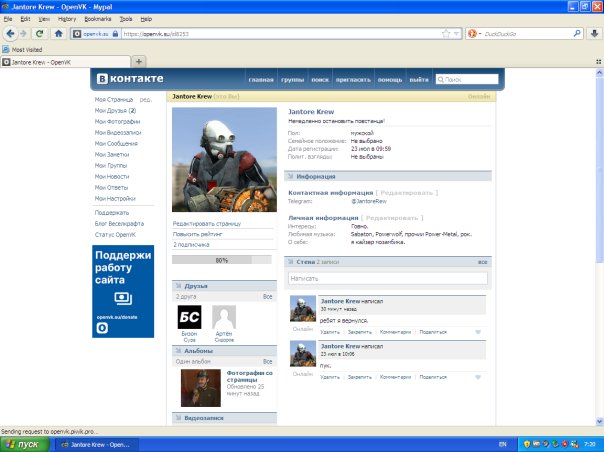
Task: Click the 80% profile progress bar
Action: 222,260
